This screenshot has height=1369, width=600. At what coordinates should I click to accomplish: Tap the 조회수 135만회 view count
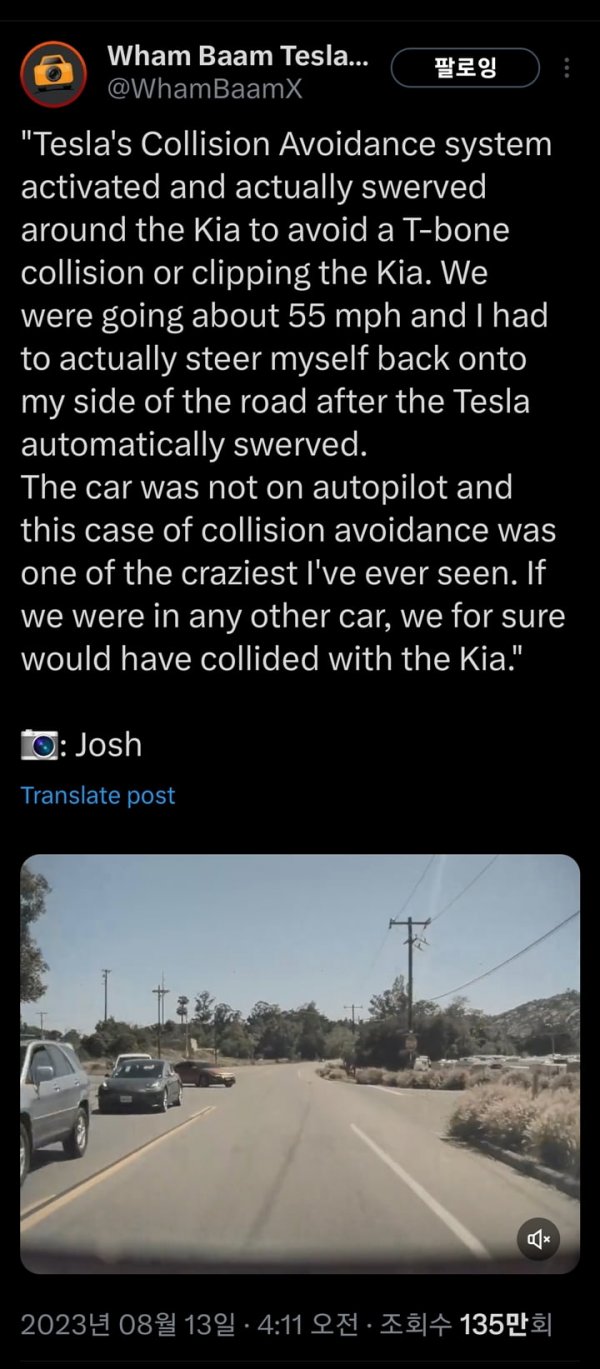tap(466, 1326)
